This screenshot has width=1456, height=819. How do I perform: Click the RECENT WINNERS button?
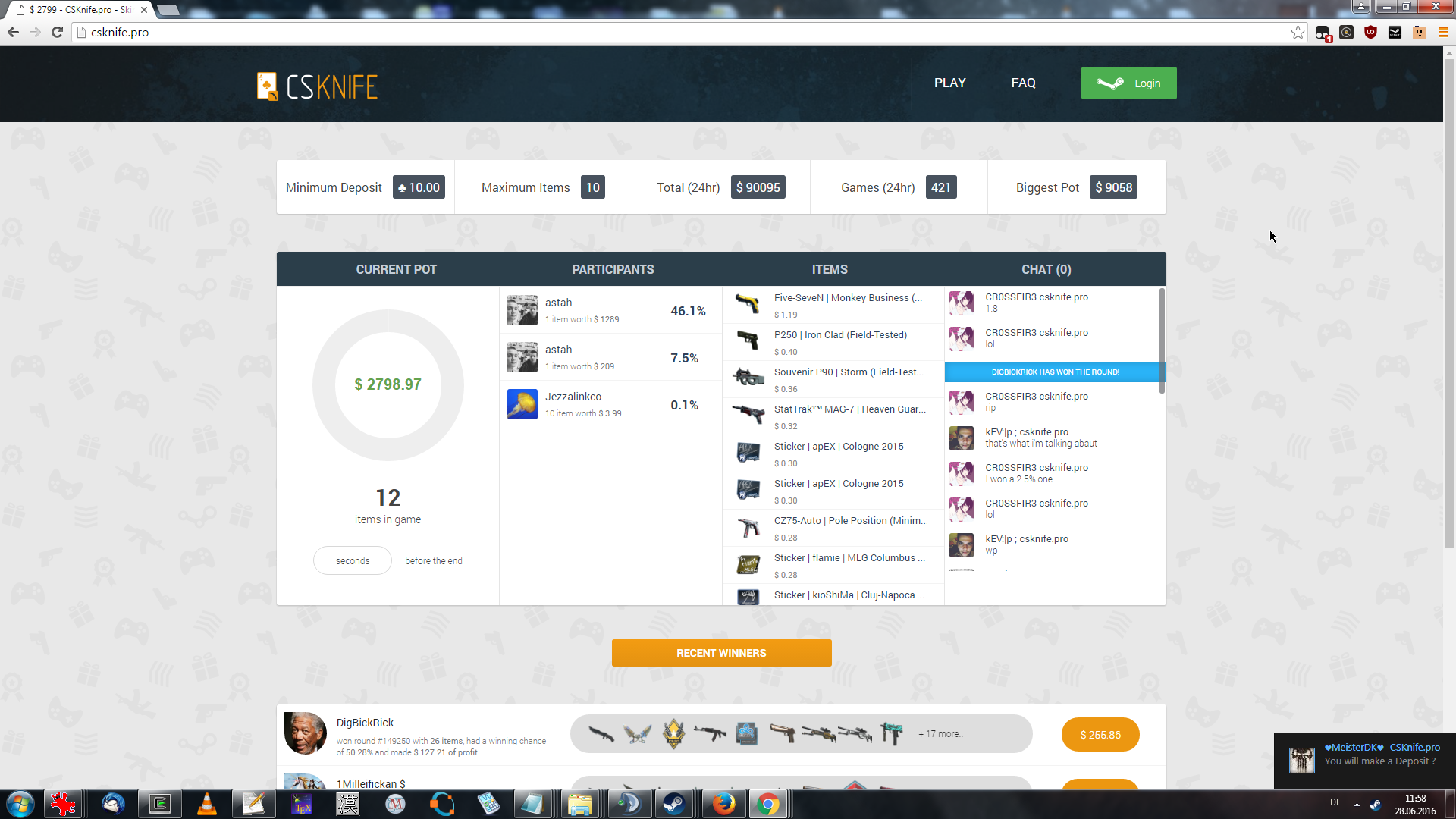point(721,653)
